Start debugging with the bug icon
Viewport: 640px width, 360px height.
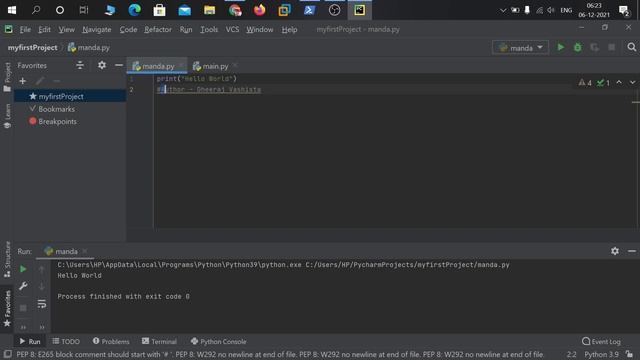tap(578, 48)
